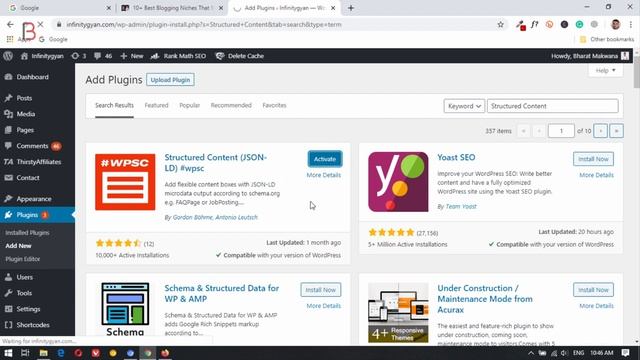Click the current page number field

561,131
